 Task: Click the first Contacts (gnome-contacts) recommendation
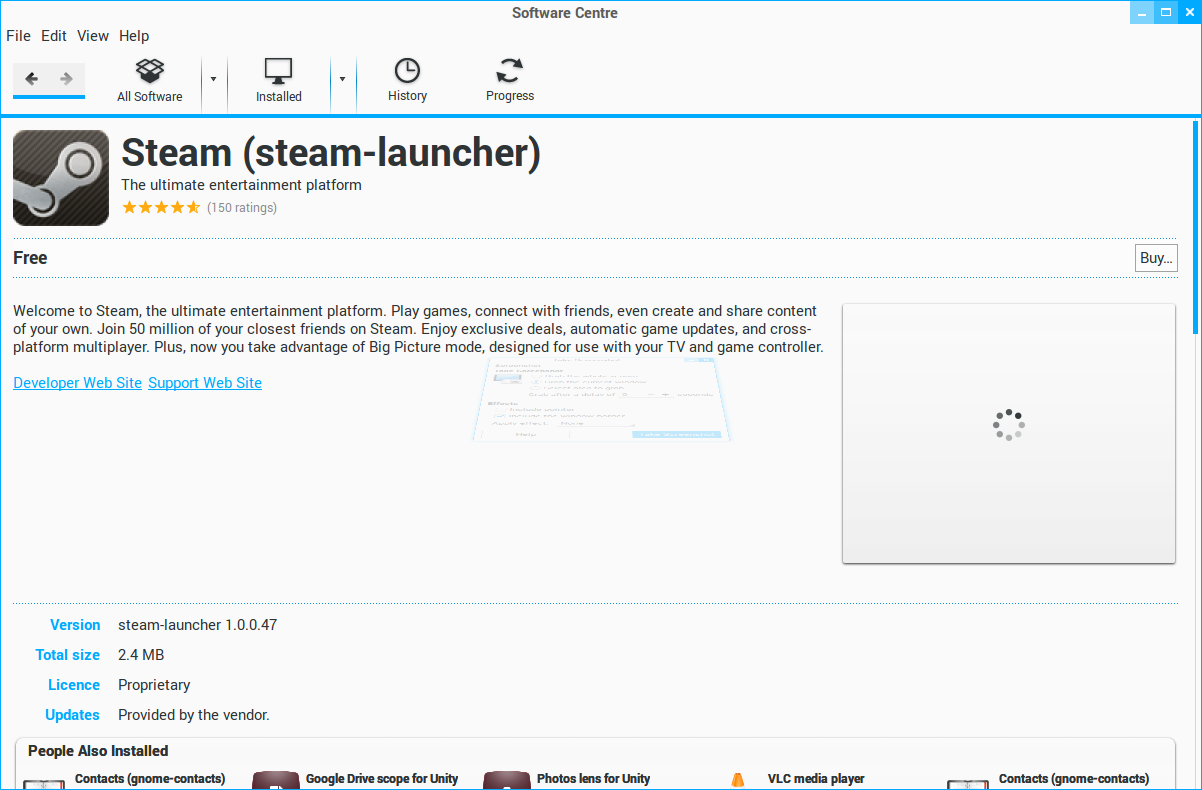point(150,778)
